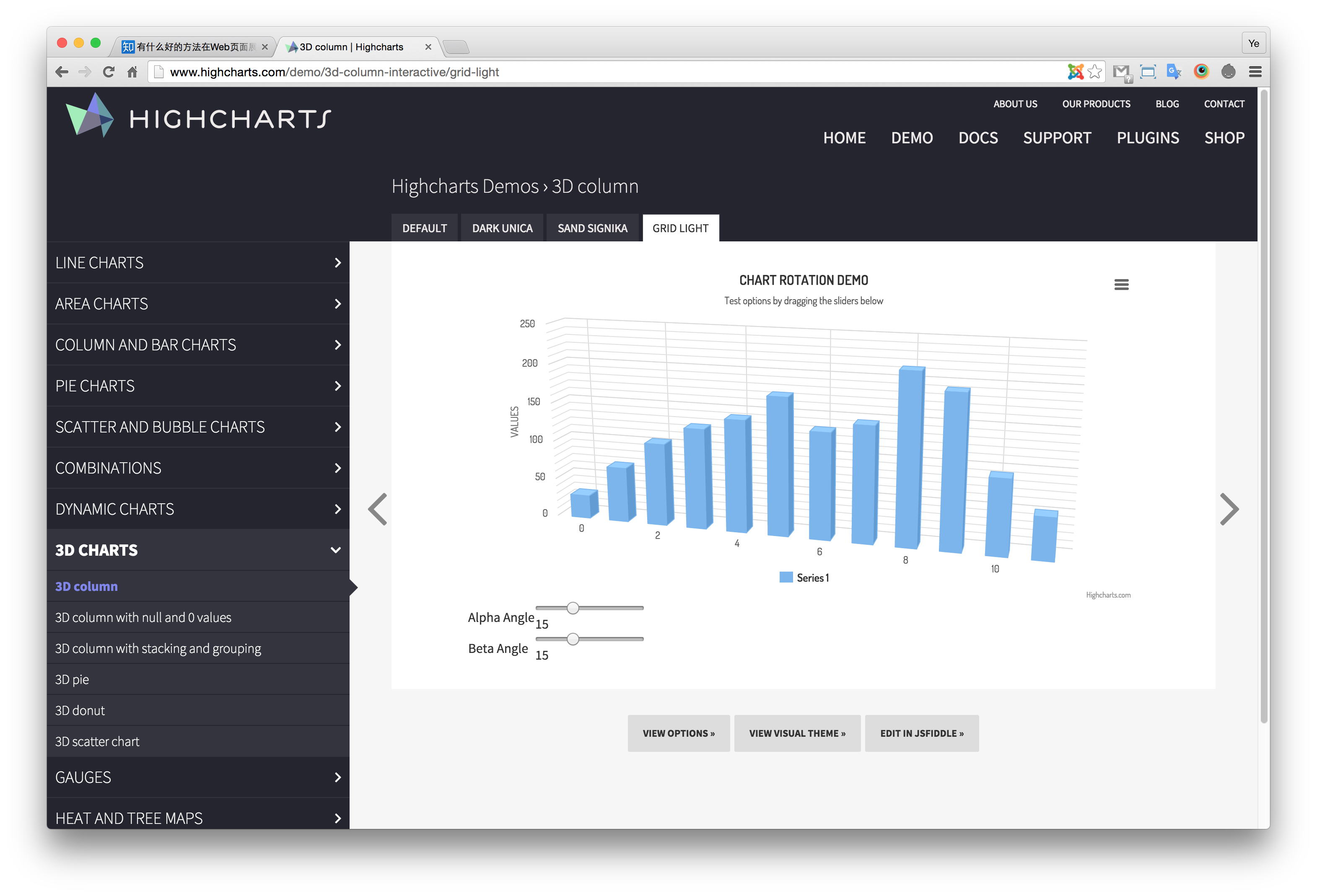Click the colorful circle extension icon
Image resolution: width=1317 pixels, height=896 pixels.
click(1201, 71)
